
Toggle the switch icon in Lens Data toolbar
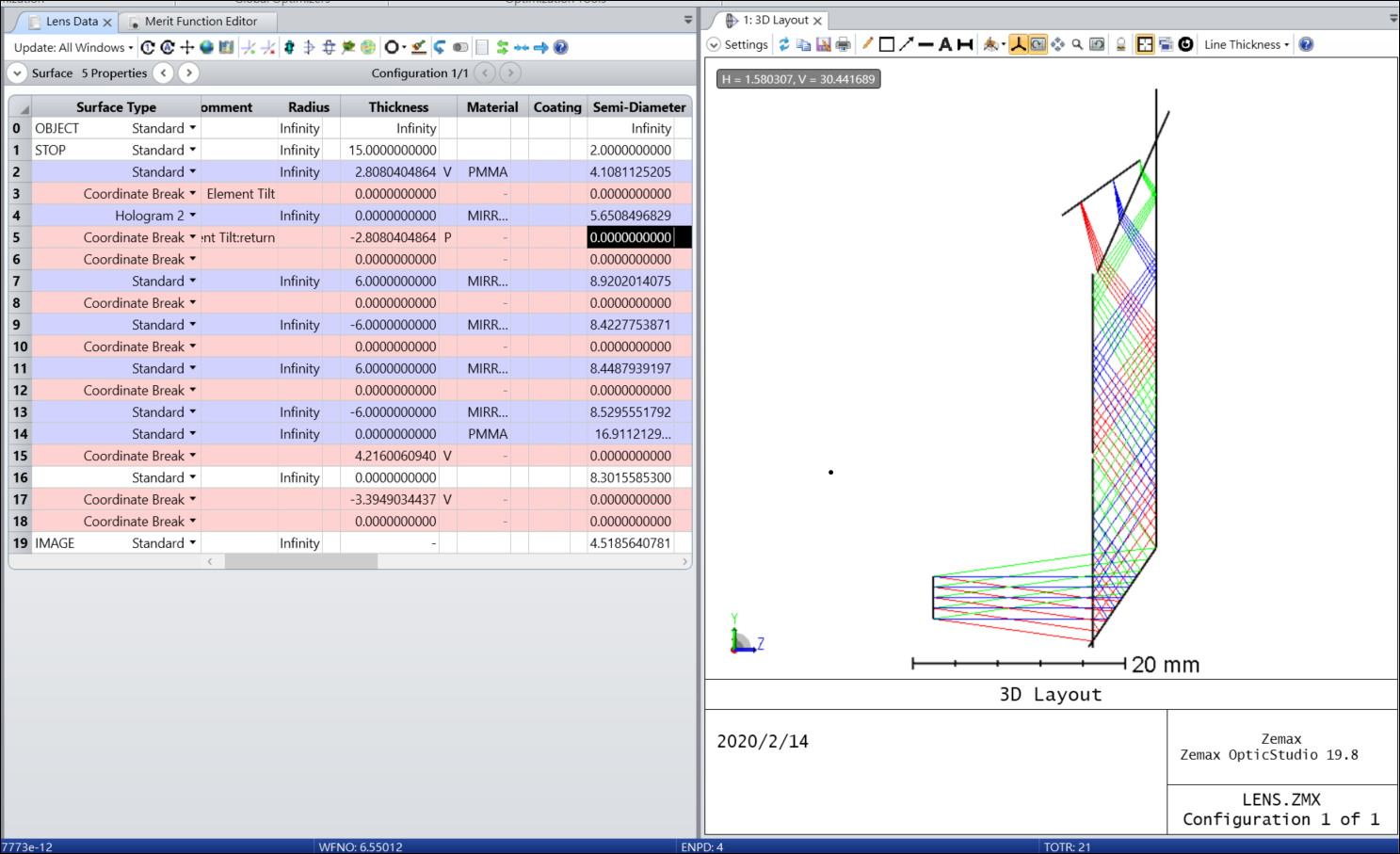[x=460, y=47]
